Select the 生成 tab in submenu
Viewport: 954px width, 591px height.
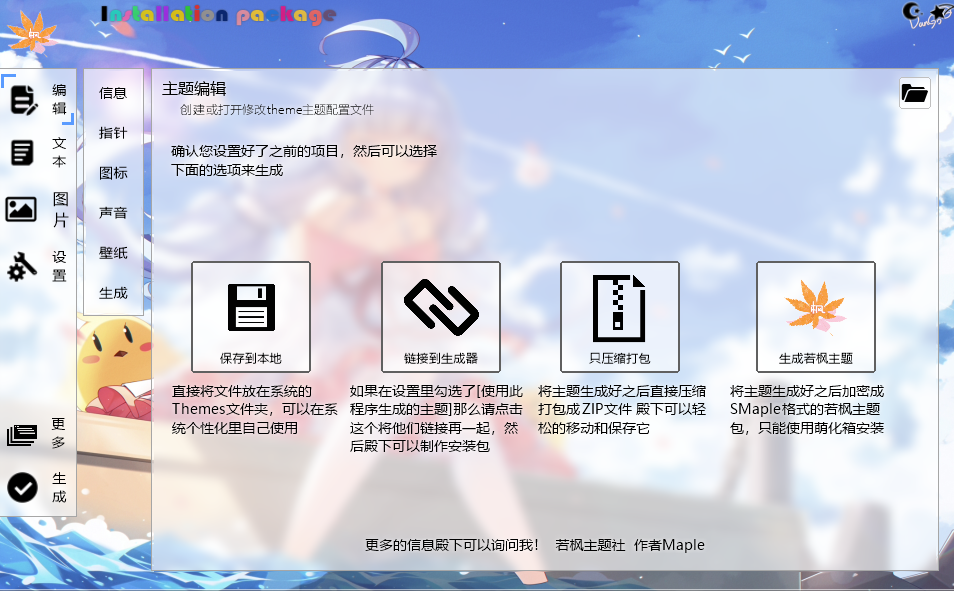click(x=113, y=293)
